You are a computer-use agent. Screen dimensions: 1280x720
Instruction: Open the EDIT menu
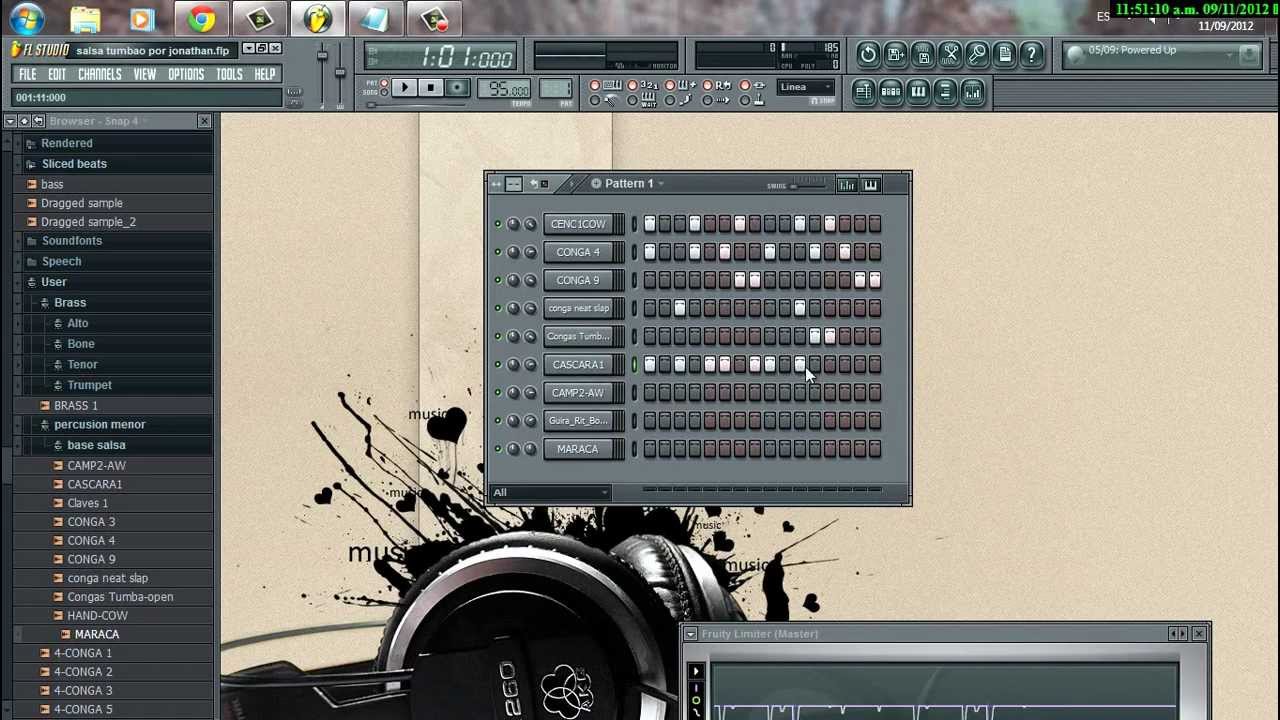[x=57, y=74]
